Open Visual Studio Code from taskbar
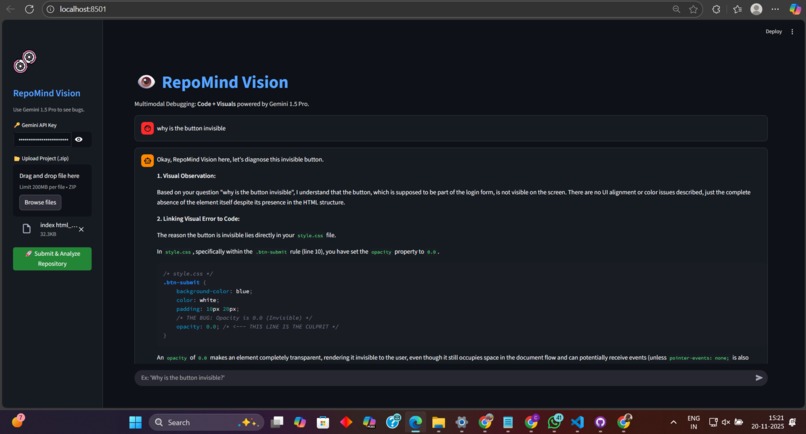This screenshot has height=434, width=806. coord(577,423)
